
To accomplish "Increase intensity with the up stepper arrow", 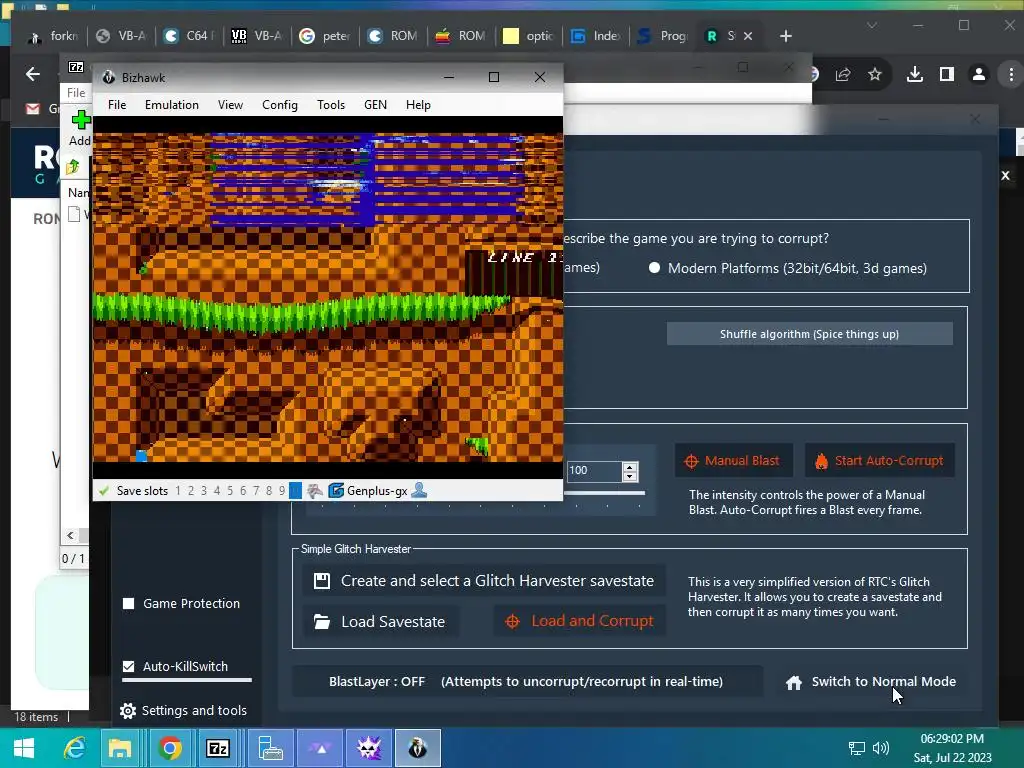I will [x=630, y=466].
